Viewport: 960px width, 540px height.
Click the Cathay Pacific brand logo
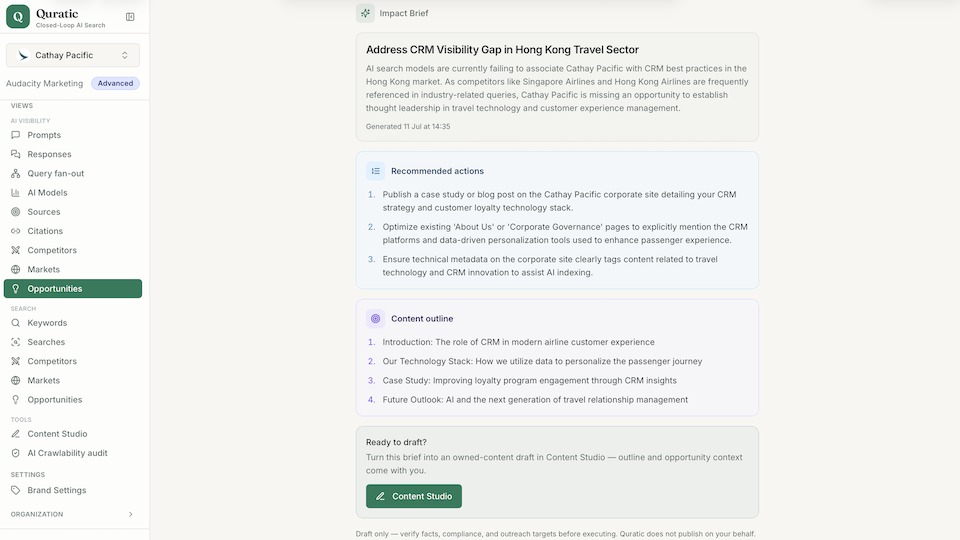point(23,55)
